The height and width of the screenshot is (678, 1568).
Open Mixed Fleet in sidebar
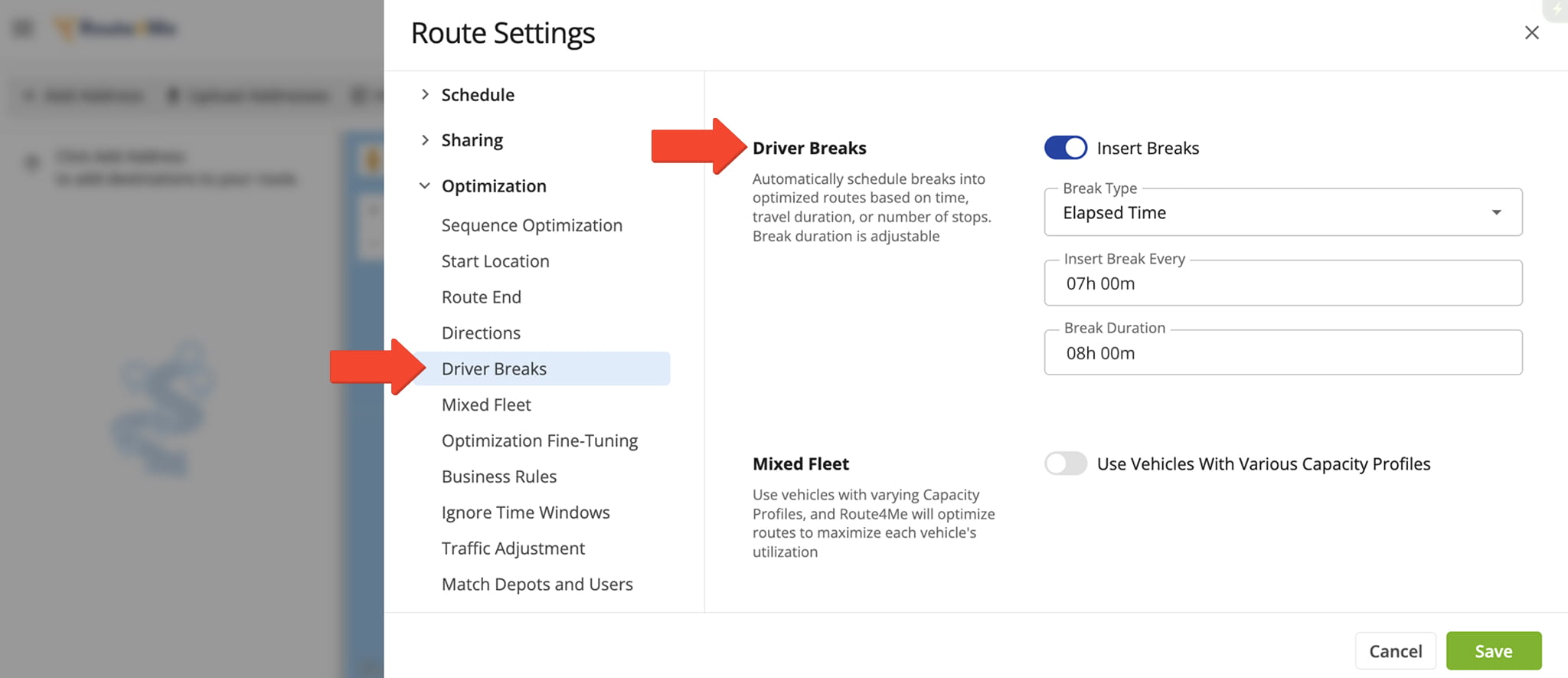(x=486, y=405)
